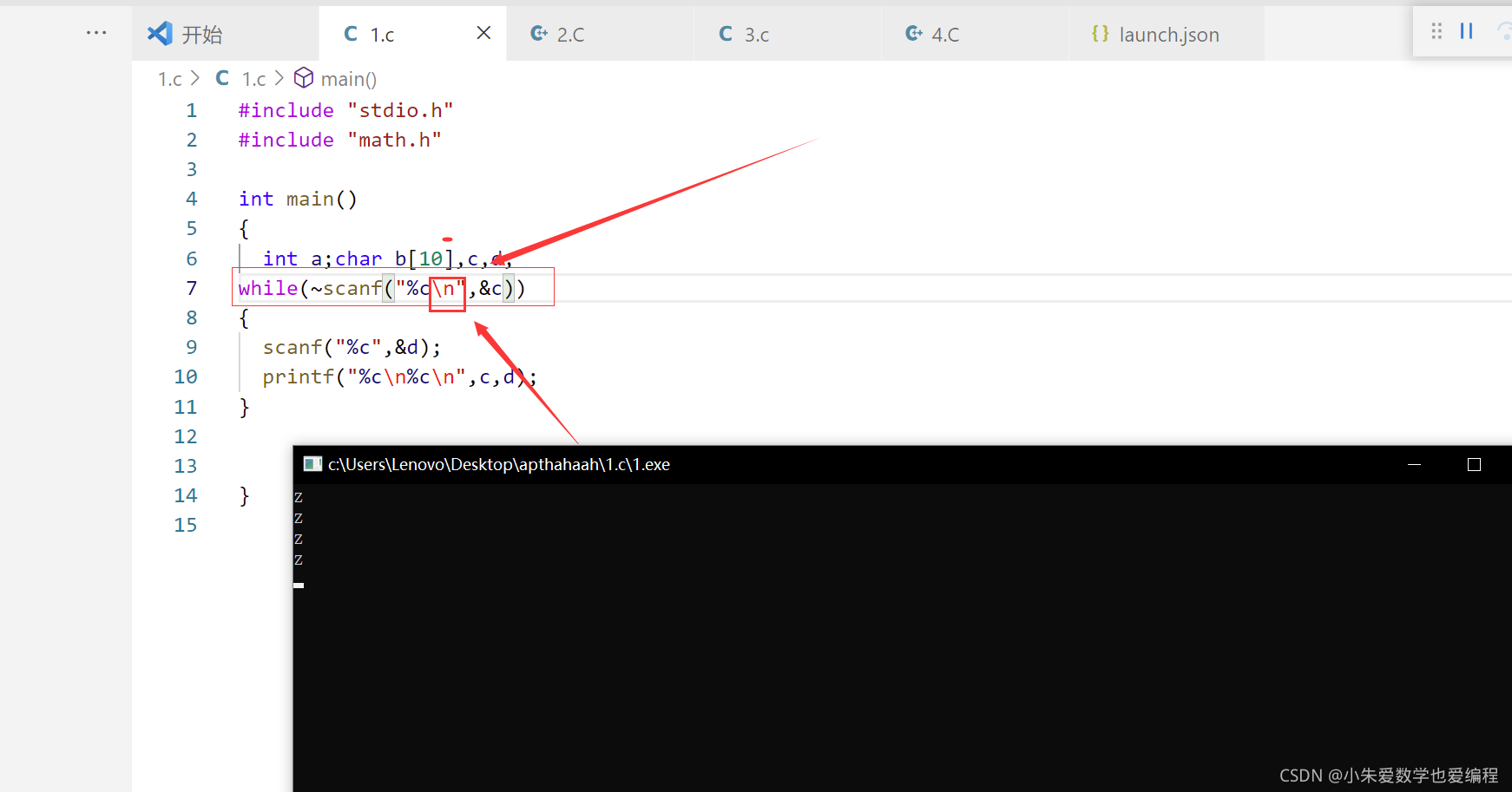Viewport: 1512px width, 792px height.
Task: Open the launch.json tab
Action: pyautogui.click(x=1166, y=34)
